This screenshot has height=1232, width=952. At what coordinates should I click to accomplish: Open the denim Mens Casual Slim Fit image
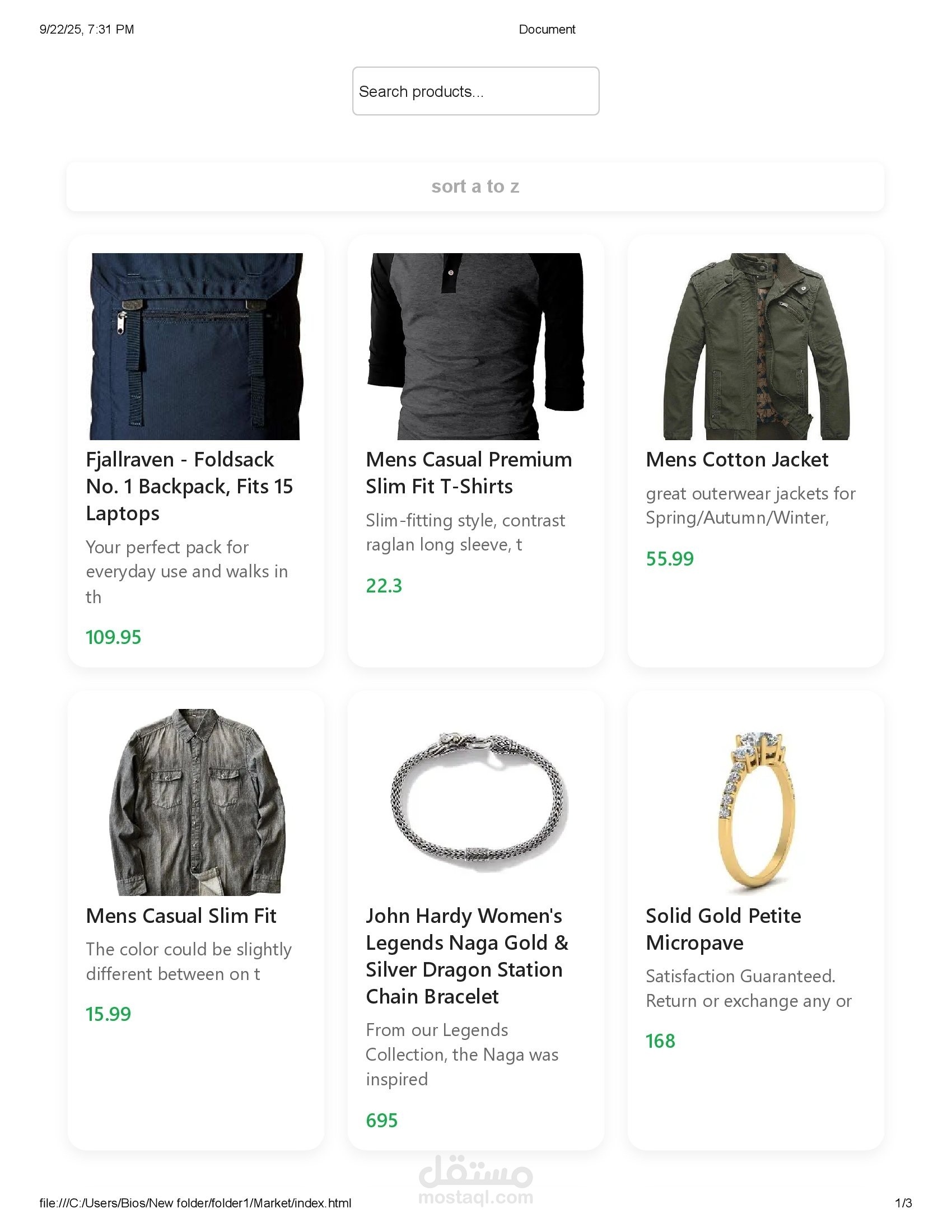pyautogui.click(x=195, y=802)
